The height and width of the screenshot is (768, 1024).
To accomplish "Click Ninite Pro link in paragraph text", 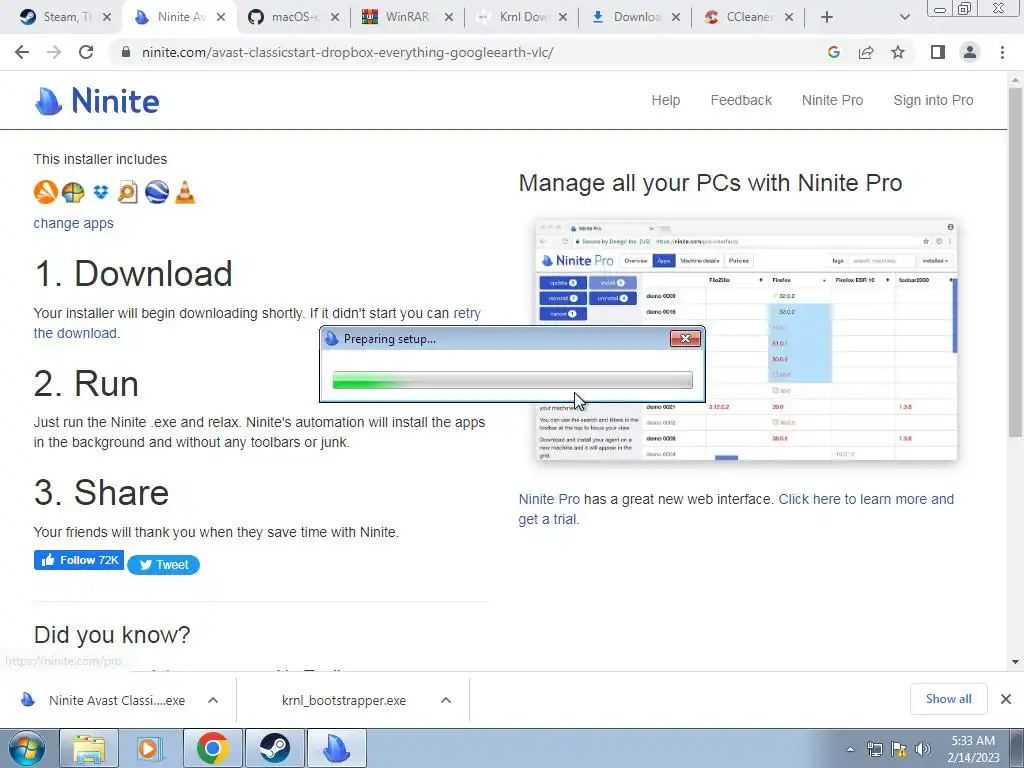I will [x=549, y=499].
